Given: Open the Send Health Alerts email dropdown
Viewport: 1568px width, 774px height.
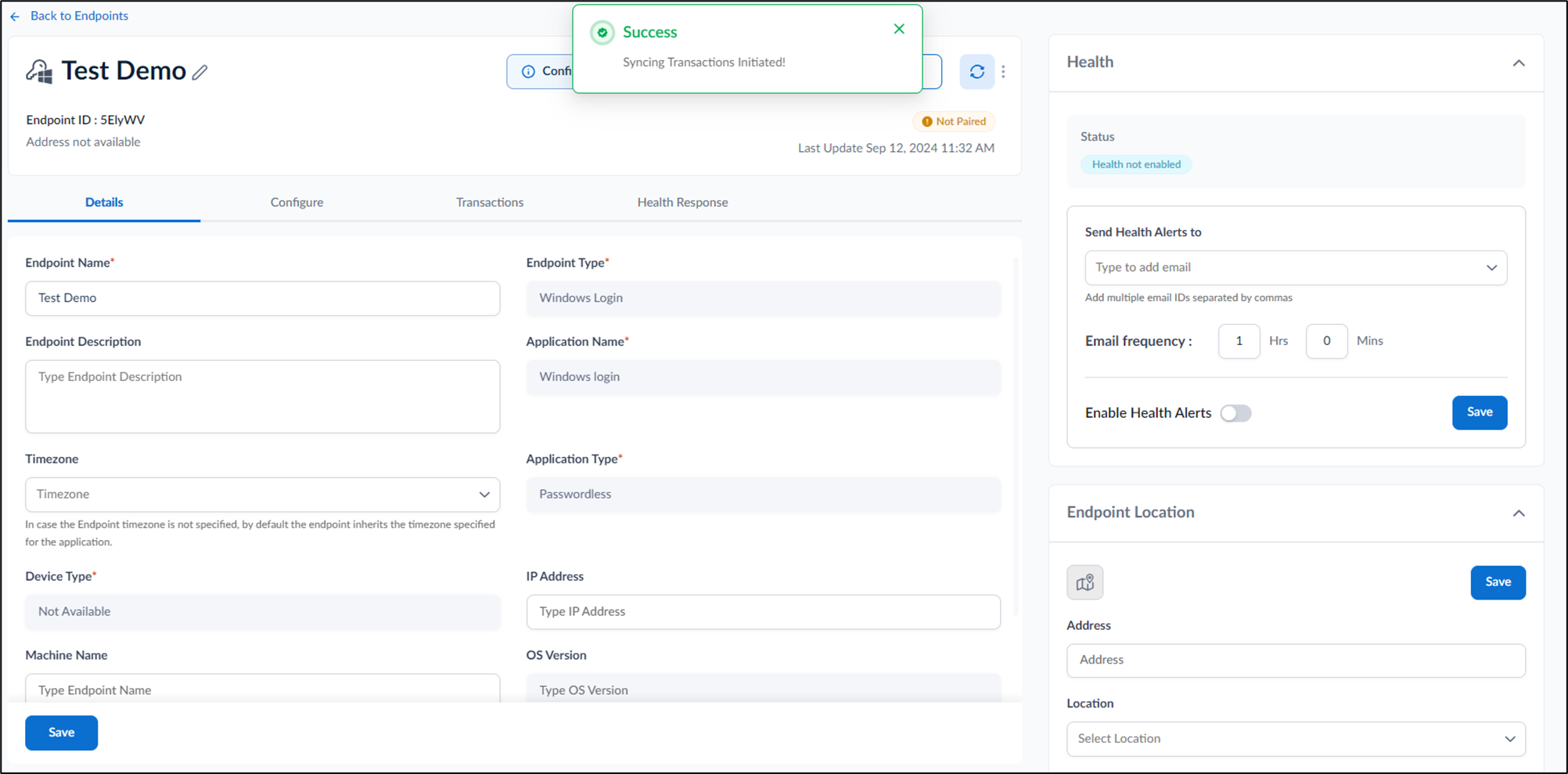Looking at the screenshot, I should (x=1296, y=268).
